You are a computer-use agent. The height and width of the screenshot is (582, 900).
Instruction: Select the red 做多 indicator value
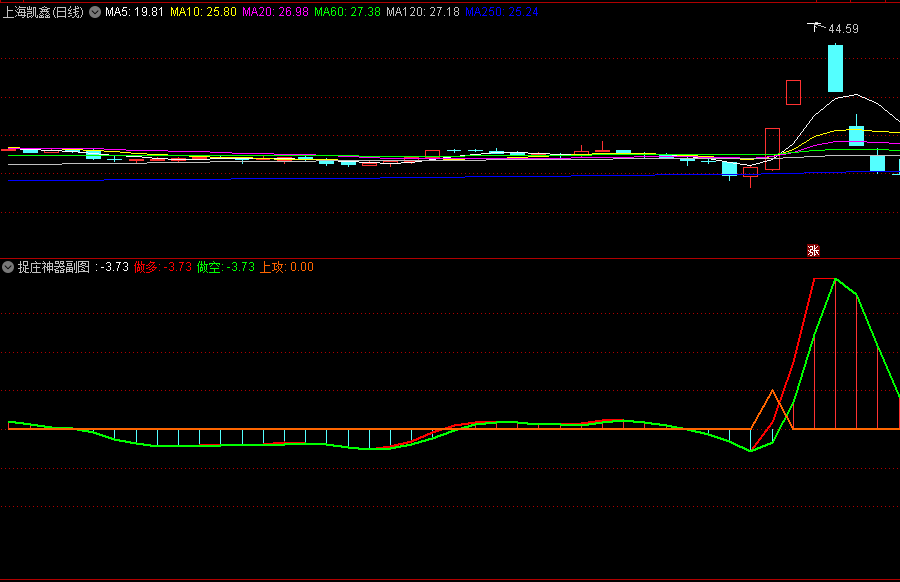163,267
